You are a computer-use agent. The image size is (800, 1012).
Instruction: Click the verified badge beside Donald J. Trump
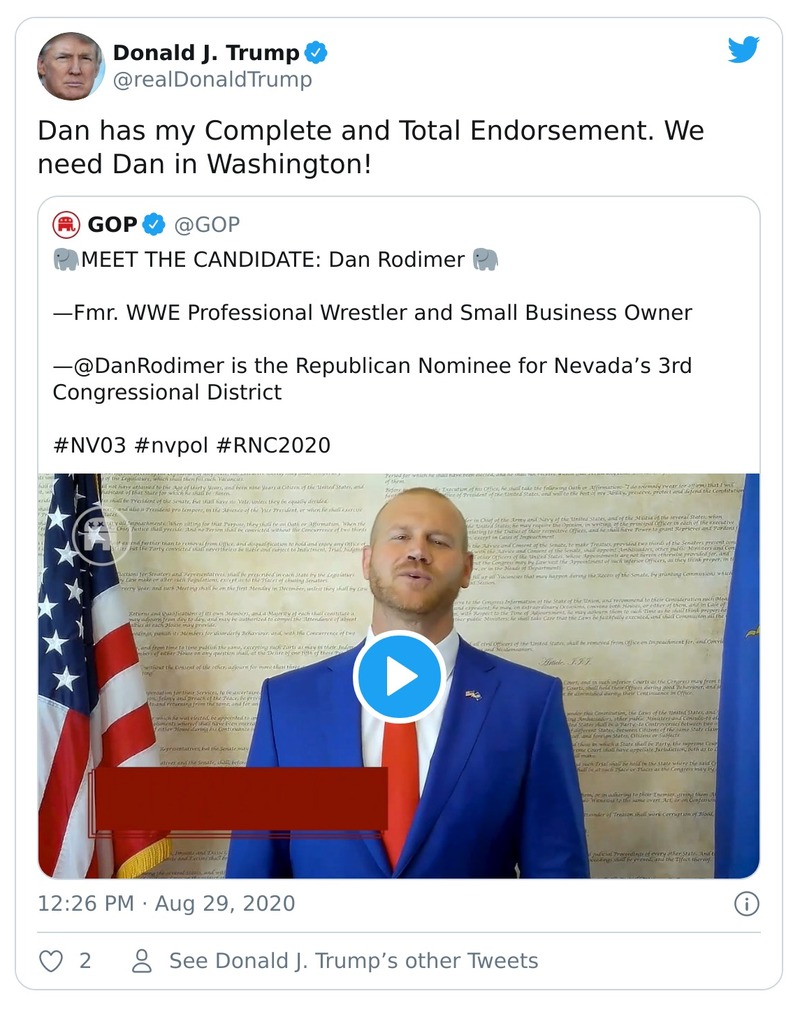tap(317, 53)
